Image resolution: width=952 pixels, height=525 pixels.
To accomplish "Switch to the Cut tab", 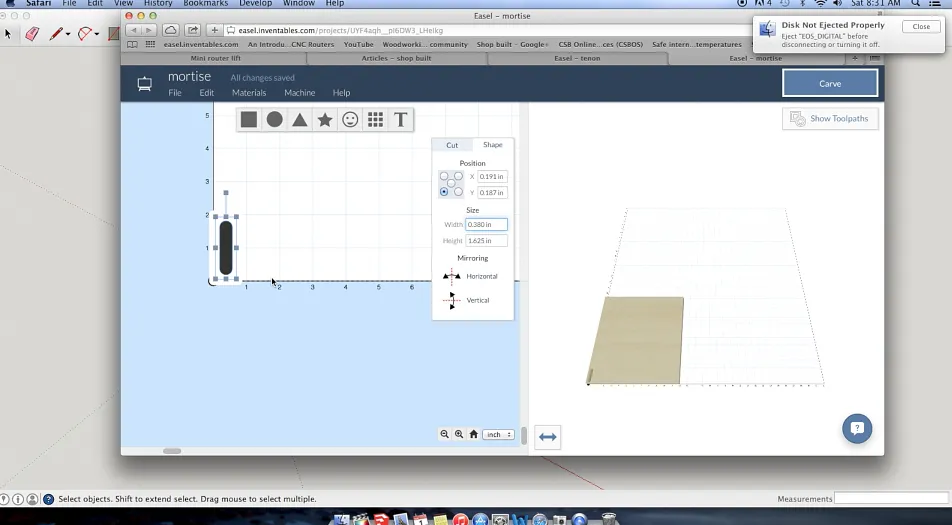I will pyautogui.click(x=452, y=145).
